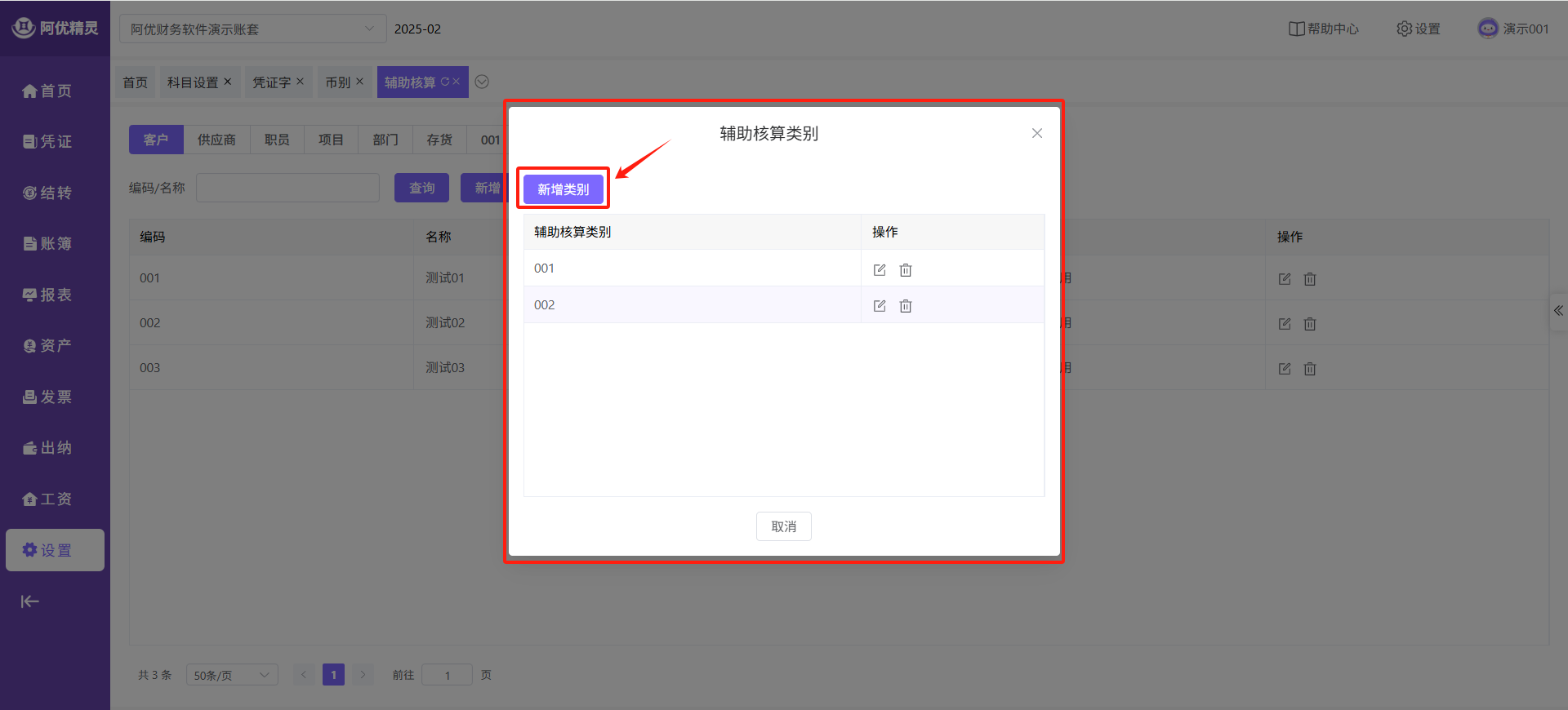Image resolution: width=1568 pixels, height=710 pixels.
Task: Click the 取消 cancel button
Action: pyautogui.click(x=783, y=526)
